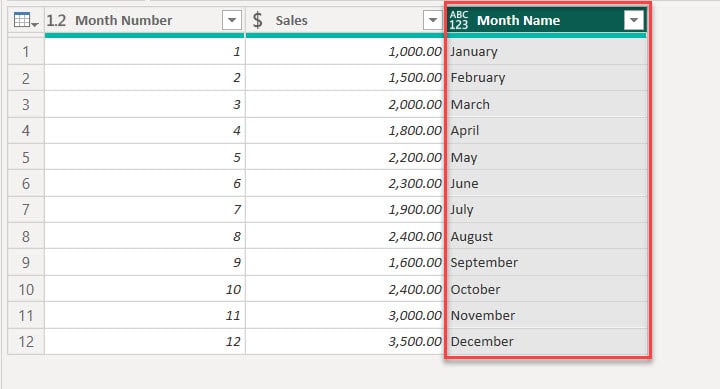The width and height of the screenshot is (720, 389).
Task: Click the 1,000.00 sales cell
Action: tap(345, 51)
